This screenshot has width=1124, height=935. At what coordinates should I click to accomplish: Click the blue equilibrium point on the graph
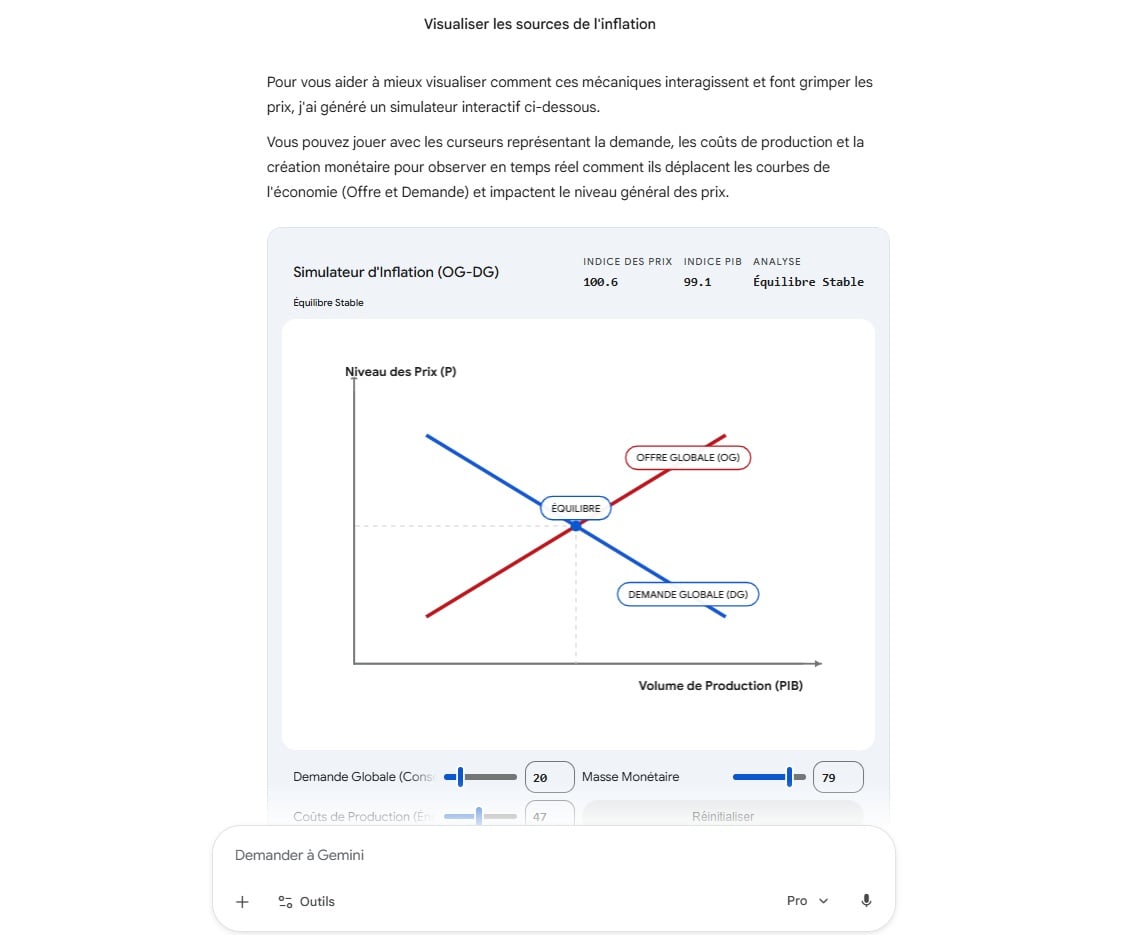tap(576, 525)
